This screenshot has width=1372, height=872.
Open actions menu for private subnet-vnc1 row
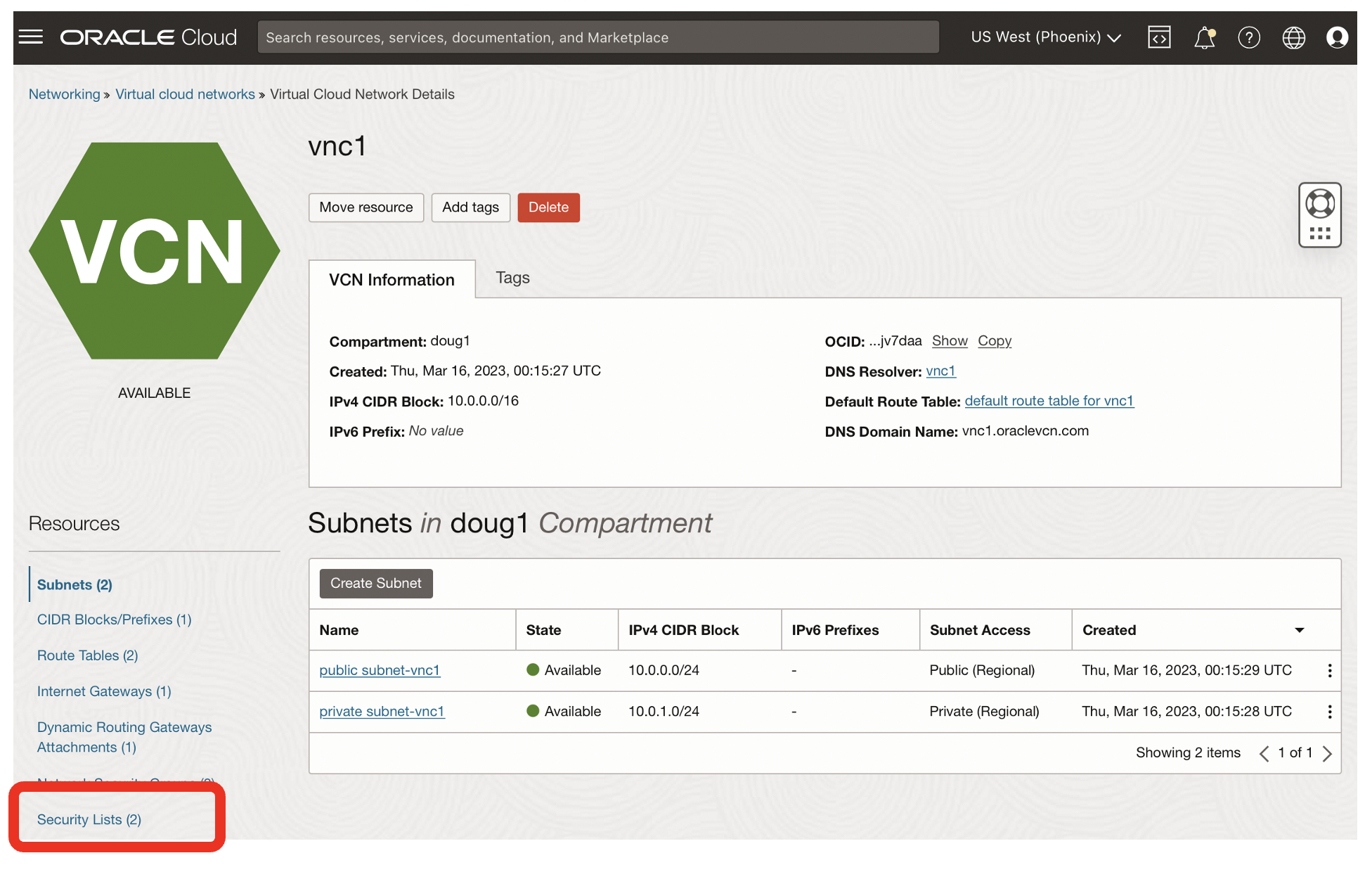click(x=1329, y=712)
